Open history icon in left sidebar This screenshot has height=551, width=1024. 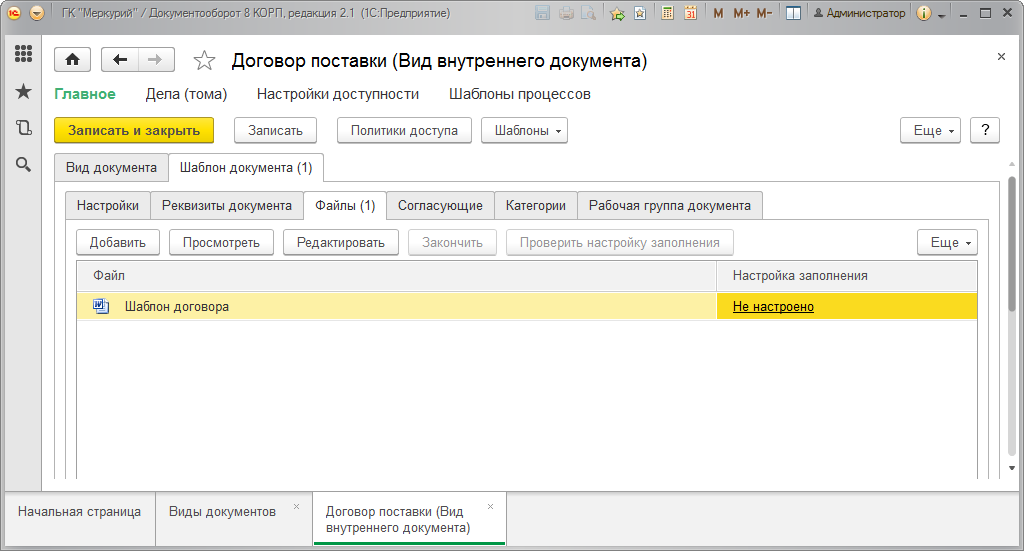point(24,128)
